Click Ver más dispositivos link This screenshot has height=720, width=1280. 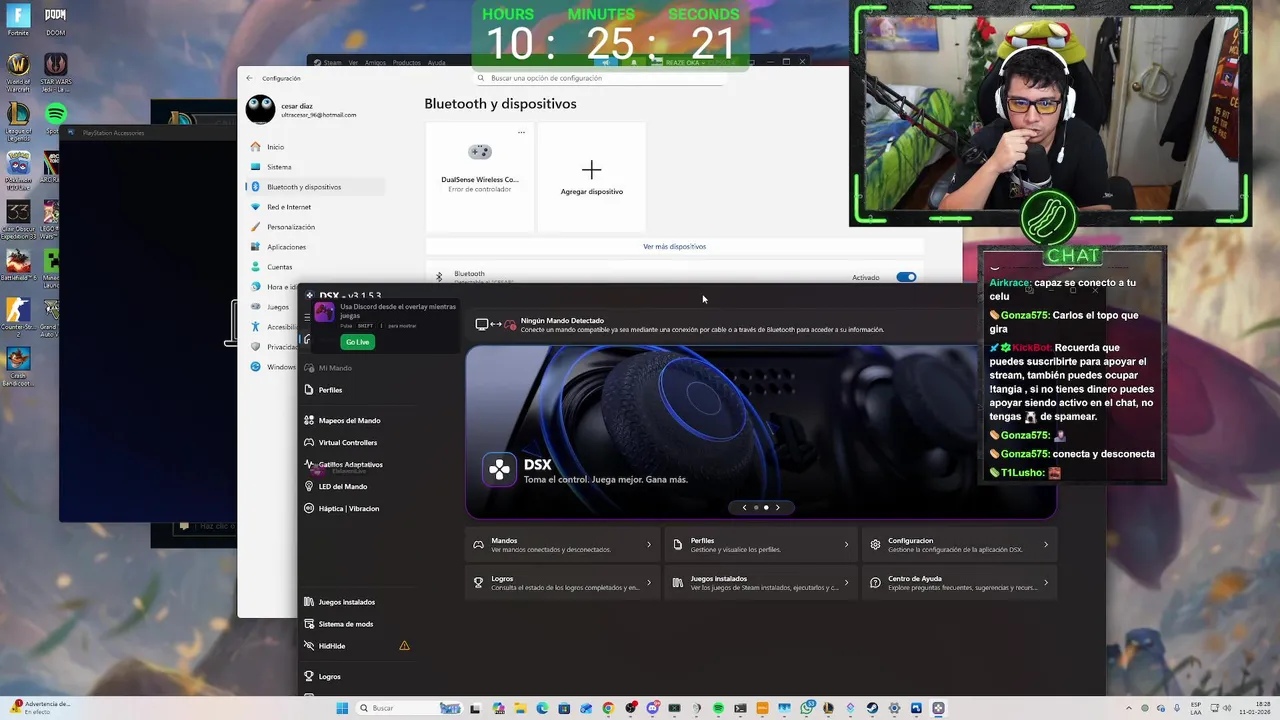click(x=674, y=246)
